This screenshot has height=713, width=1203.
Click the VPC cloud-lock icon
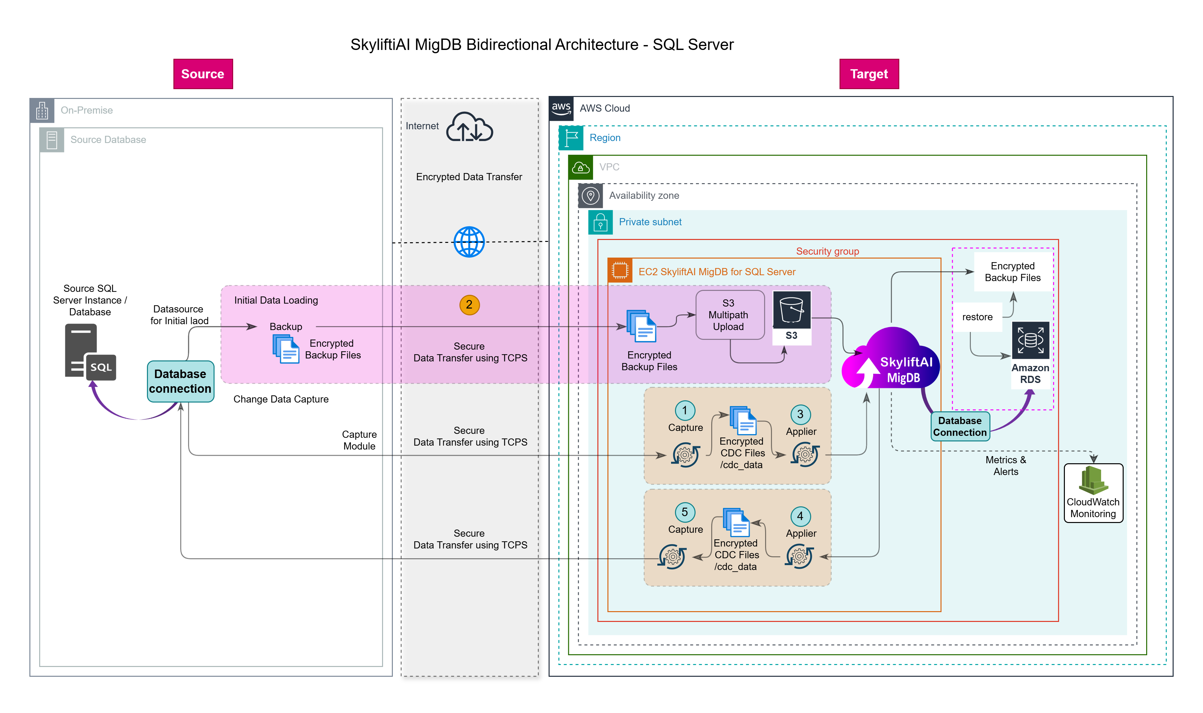click(x=581, y=167)
